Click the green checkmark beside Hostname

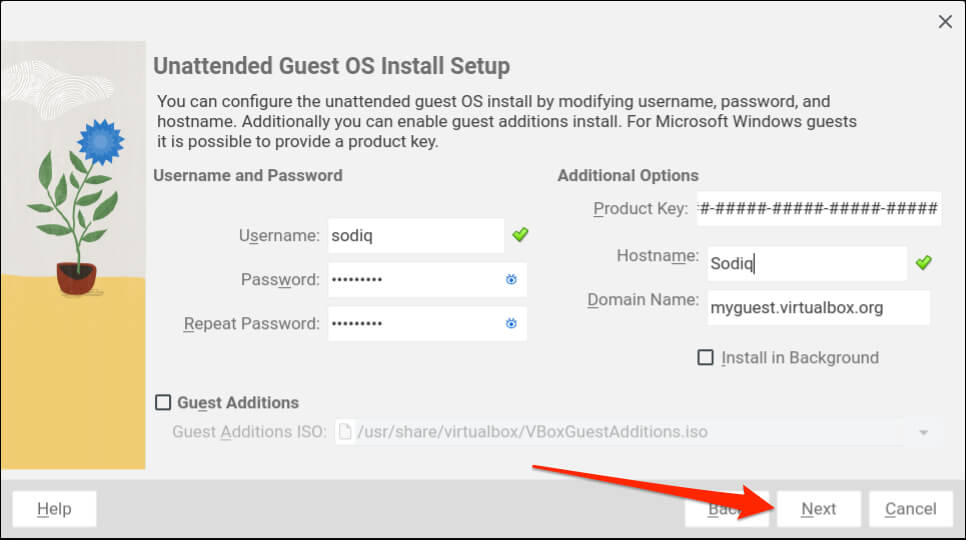pyautogui.click(x=924, y=263)
